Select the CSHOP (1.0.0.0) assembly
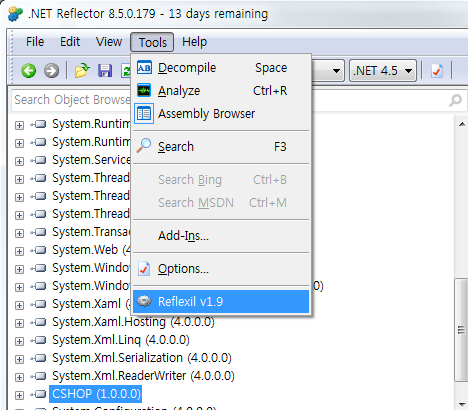 click(x=96, y=394)
